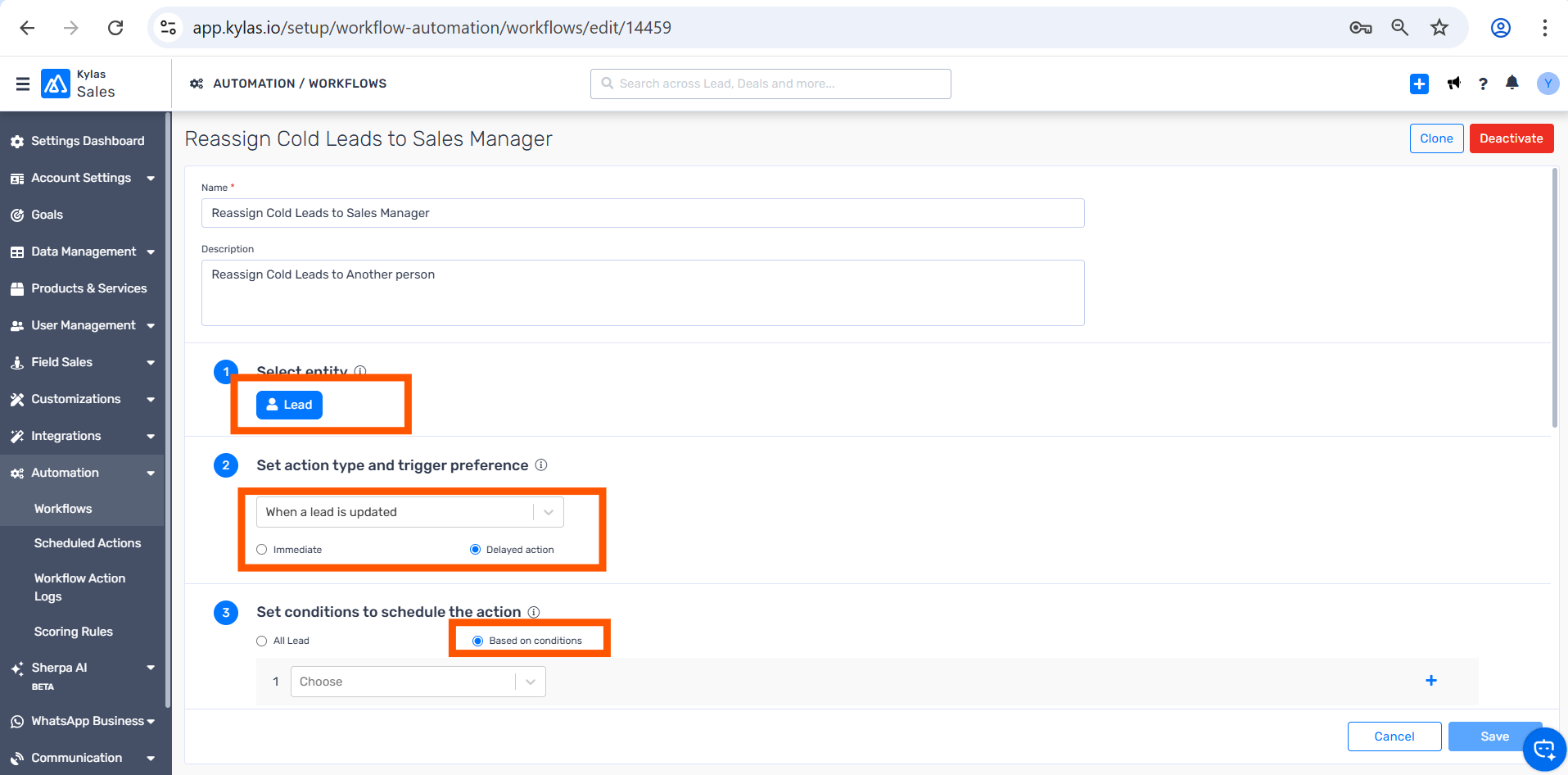Clone this workflow
The width and height of the screenshot is (1568, 775).
1436,138
